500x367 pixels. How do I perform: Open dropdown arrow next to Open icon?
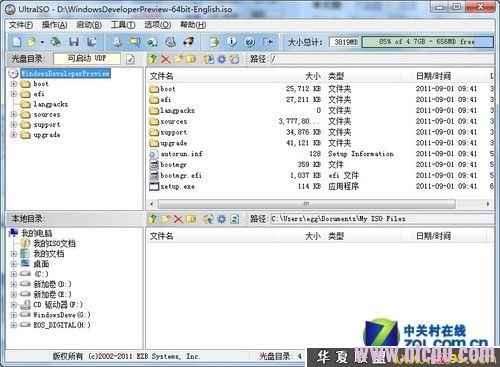click(x=42, y=42)
